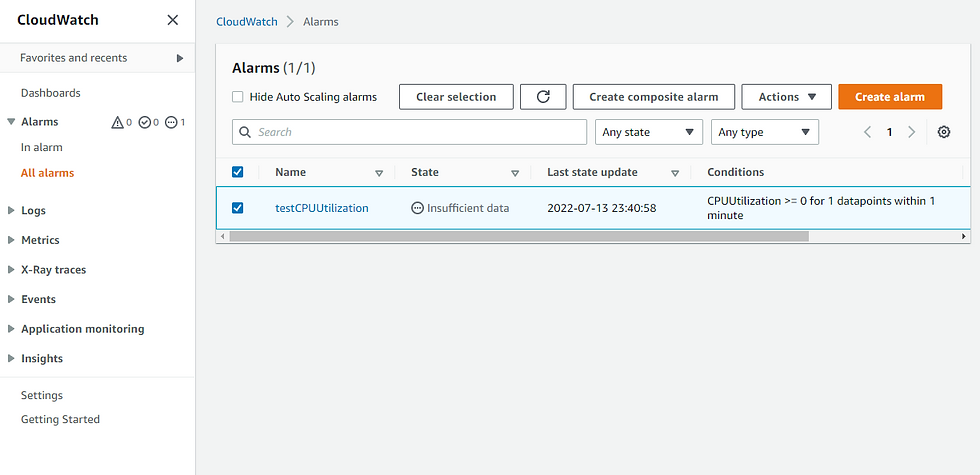Click Create composite alarm button
Screen dimensions: 980x475
pyautogui.click(x=654, y=97)
